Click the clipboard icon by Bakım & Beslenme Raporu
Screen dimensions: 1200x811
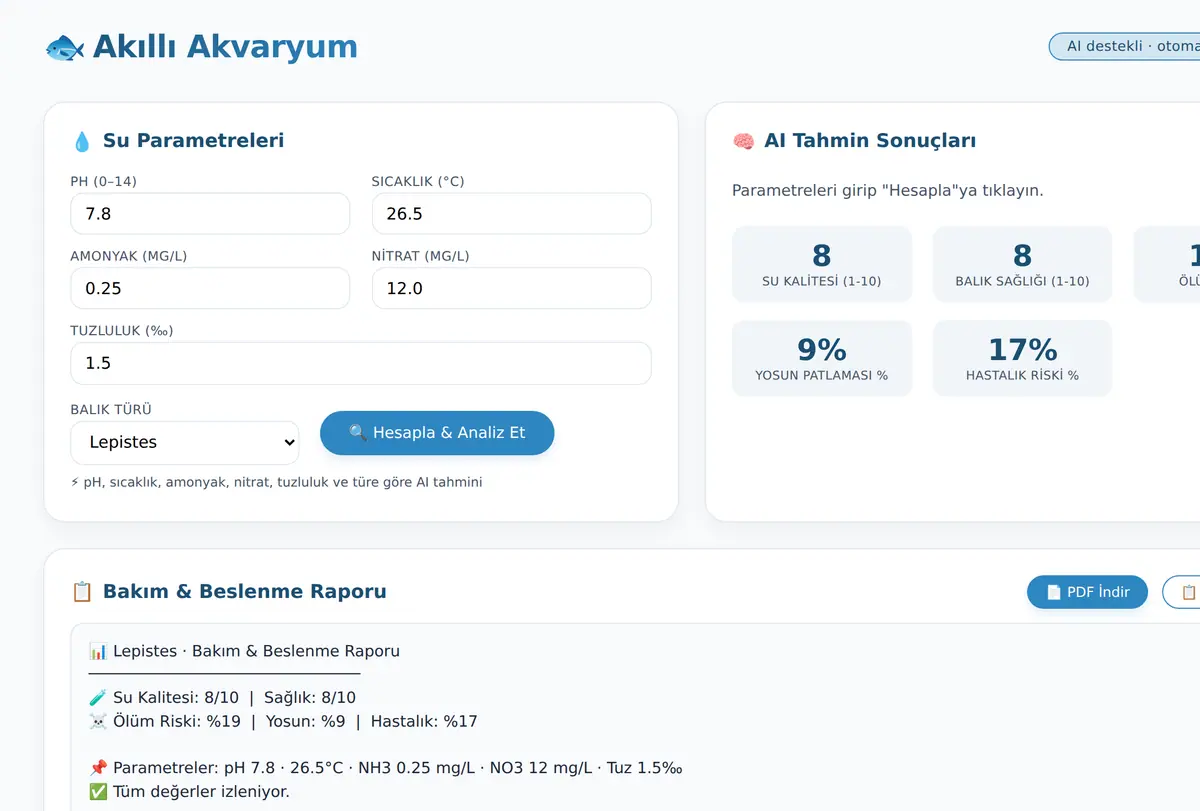coord(82,592)
